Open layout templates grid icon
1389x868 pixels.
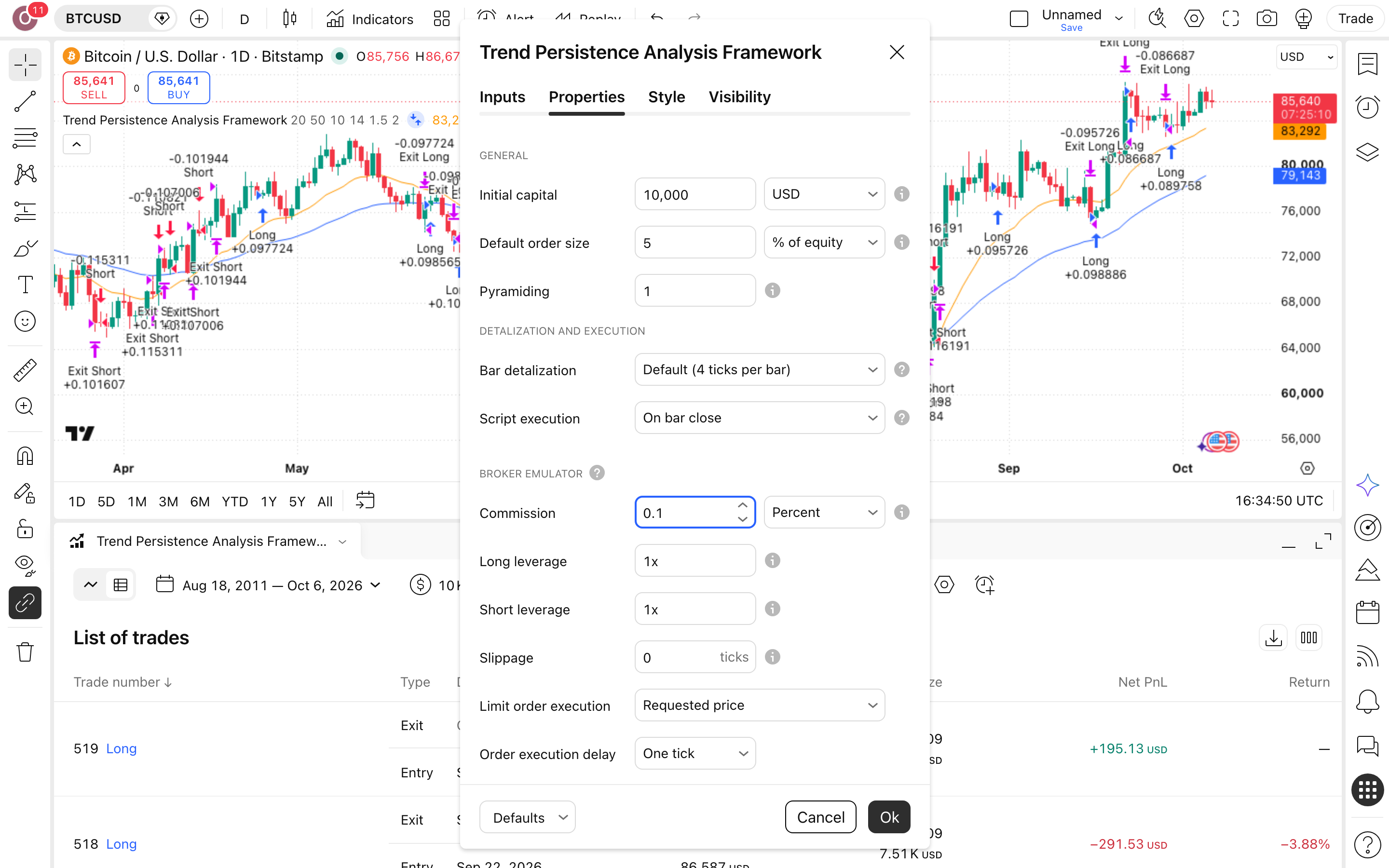pos(441,19)
